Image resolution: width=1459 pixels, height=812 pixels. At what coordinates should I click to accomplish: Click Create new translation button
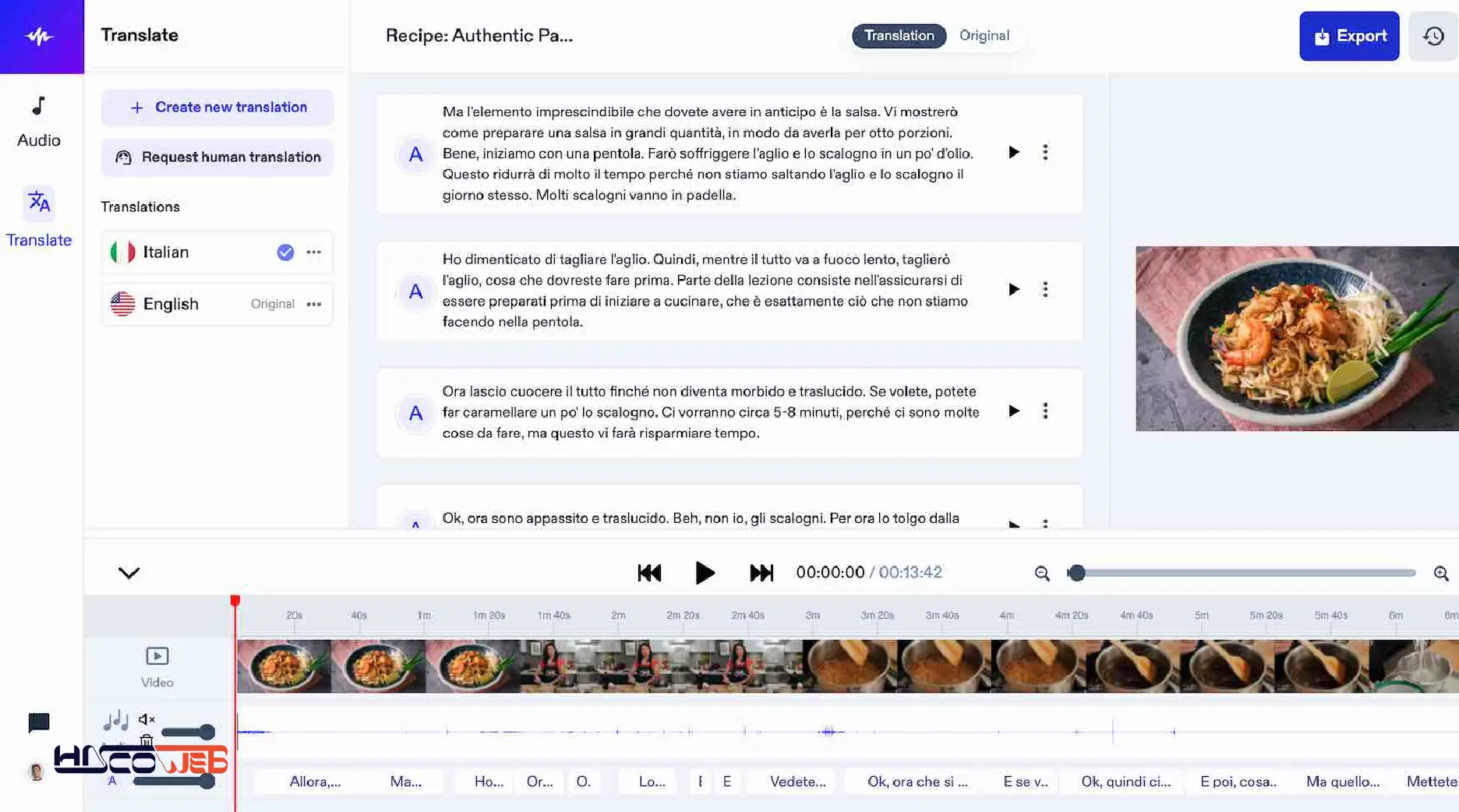point(217,108)
